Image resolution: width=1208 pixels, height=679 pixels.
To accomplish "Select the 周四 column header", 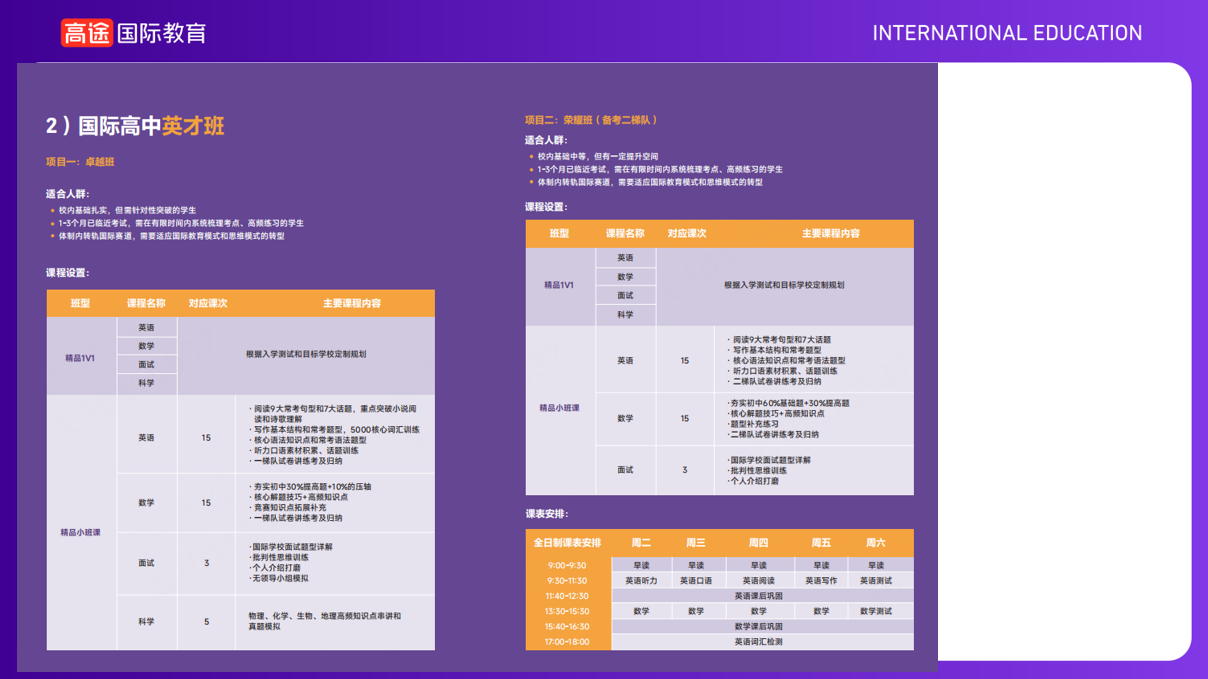I will pos(758,543).
